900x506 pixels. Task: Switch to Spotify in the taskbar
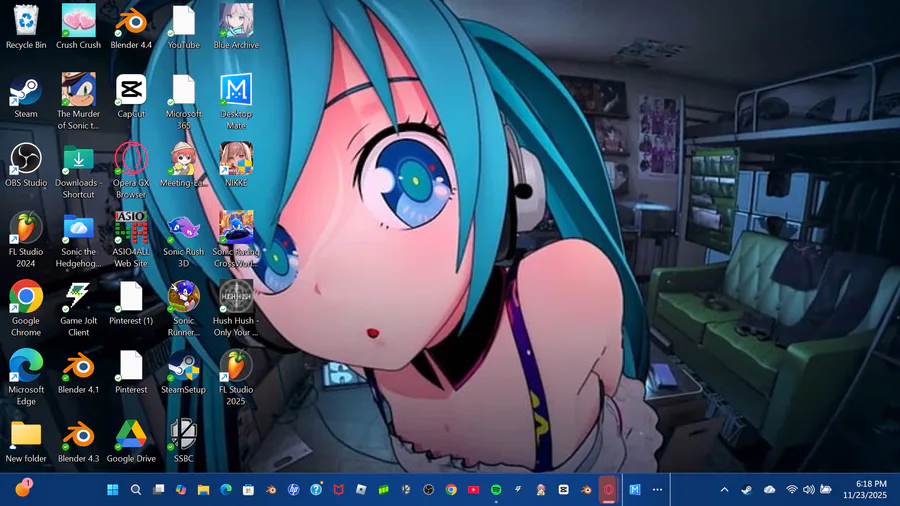(496, 489)
